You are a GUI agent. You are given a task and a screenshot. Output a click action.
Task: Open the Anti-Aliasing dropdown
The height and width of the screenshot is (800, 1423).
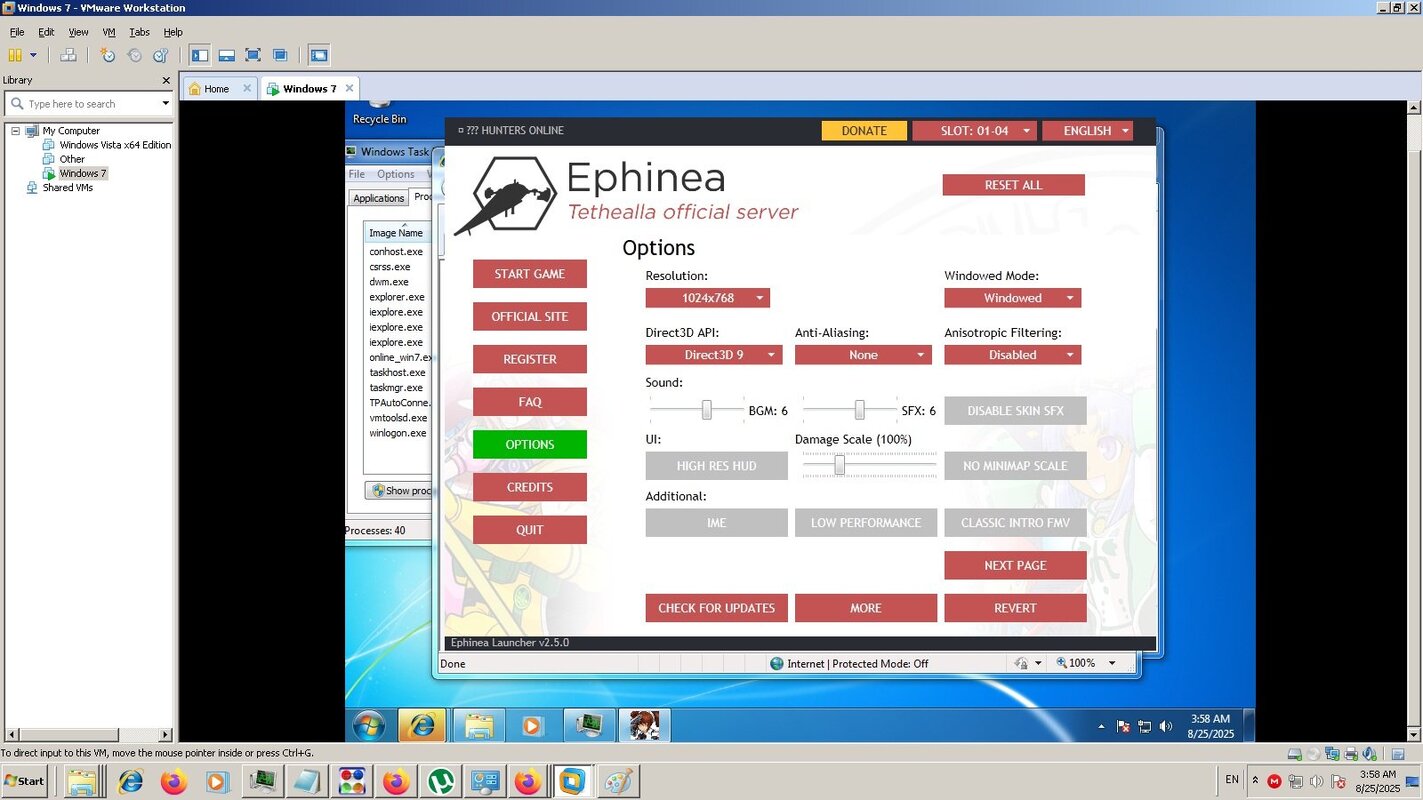point(863,355)
